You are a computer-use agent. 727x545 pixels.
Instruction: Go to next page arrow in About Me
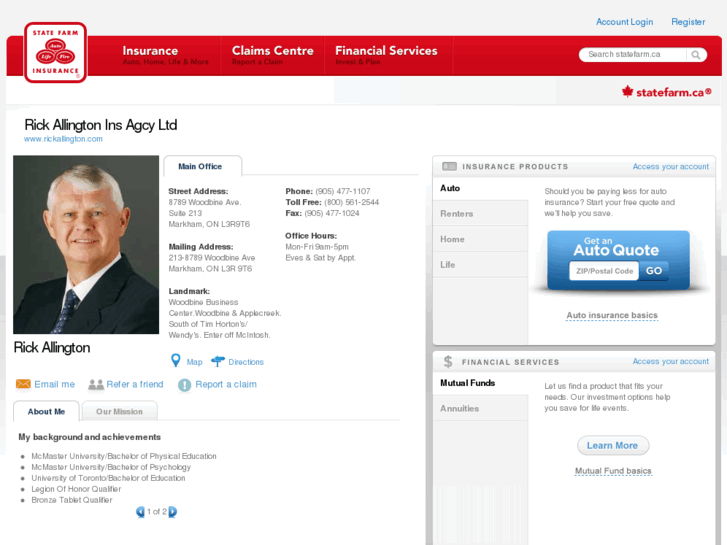(x=172, y=512)
